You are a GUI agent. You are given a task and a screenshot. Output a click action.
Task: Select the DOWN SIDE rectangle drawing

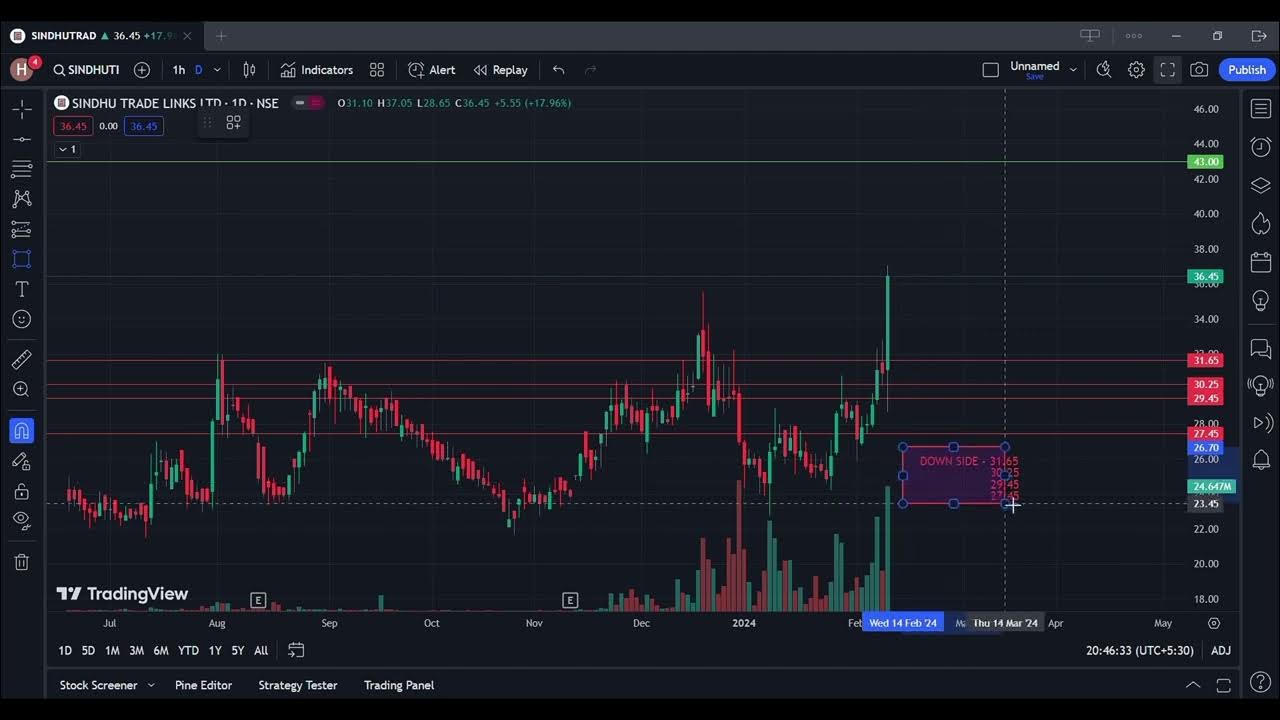click(954, 475)
